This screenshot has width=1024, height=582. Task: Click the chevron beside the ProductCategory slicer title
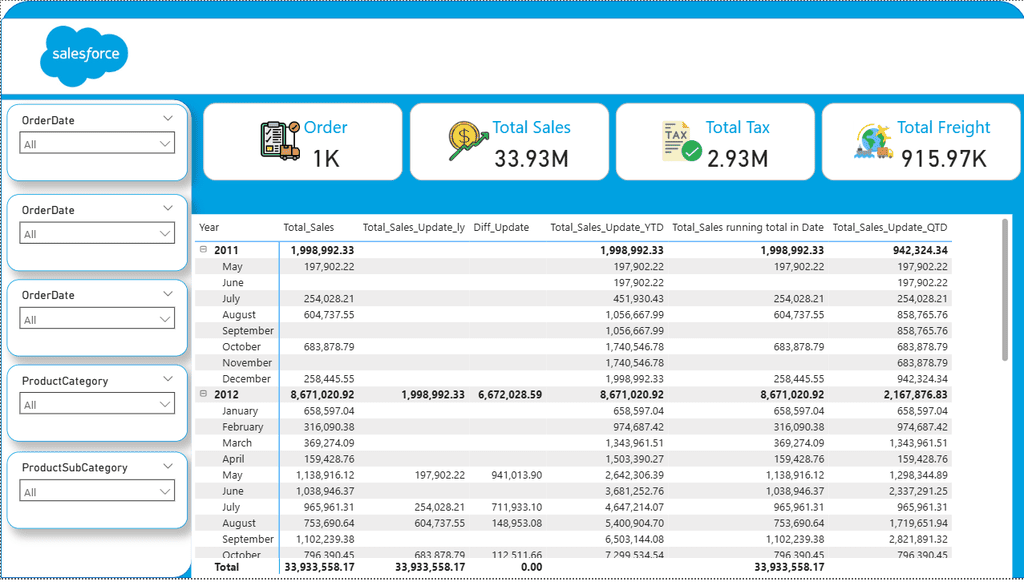click(168, 379)
